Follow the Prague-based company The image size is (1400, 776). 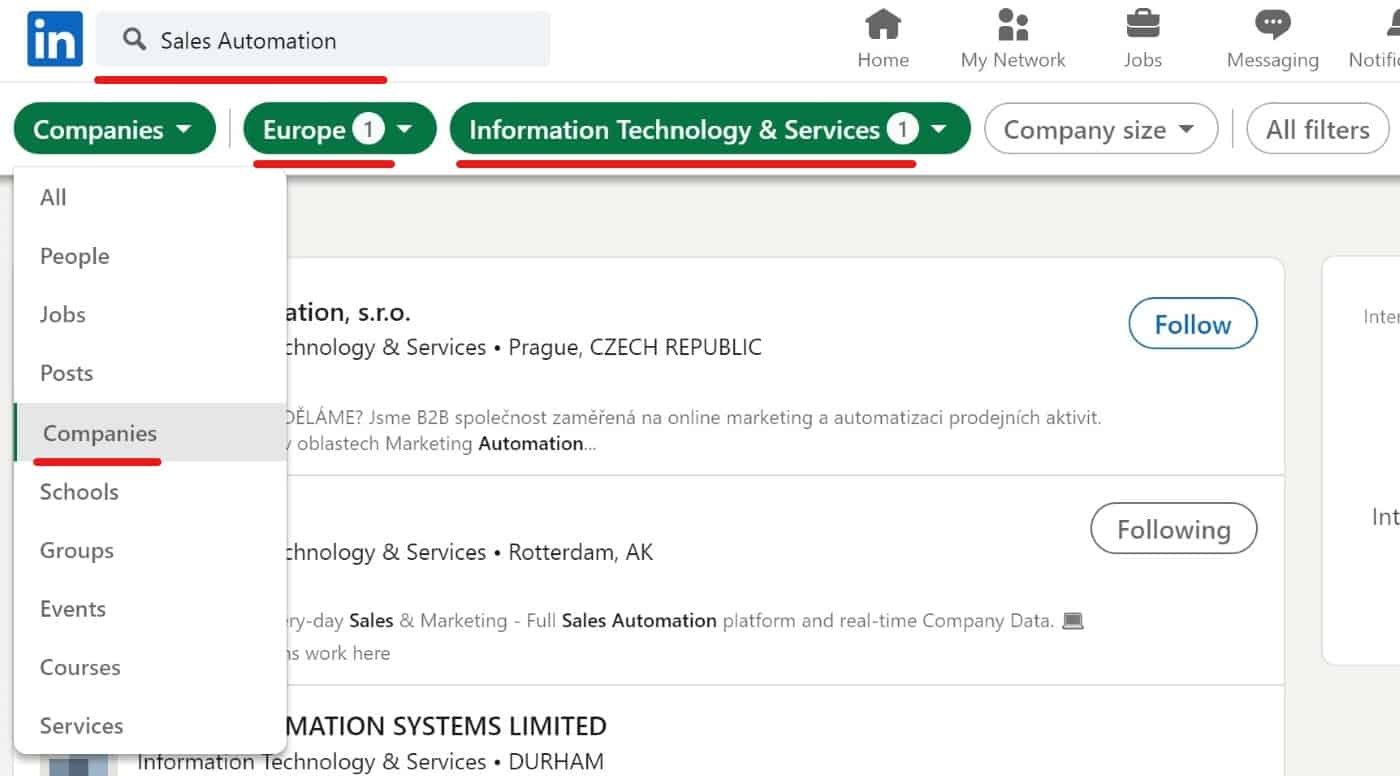1192,324
